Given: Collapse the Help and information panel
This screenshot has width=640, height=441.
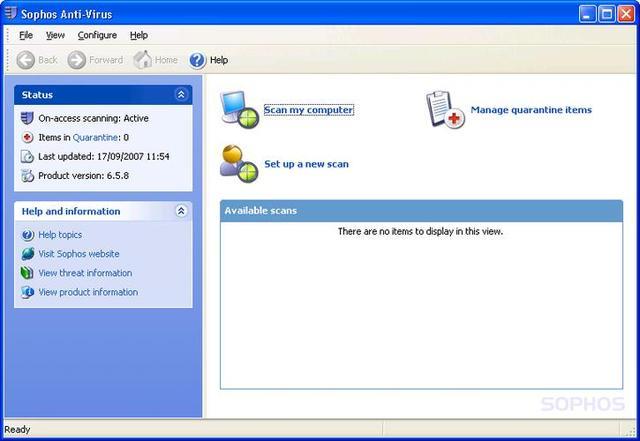Looking at the screenshot, I should [181, 211].
